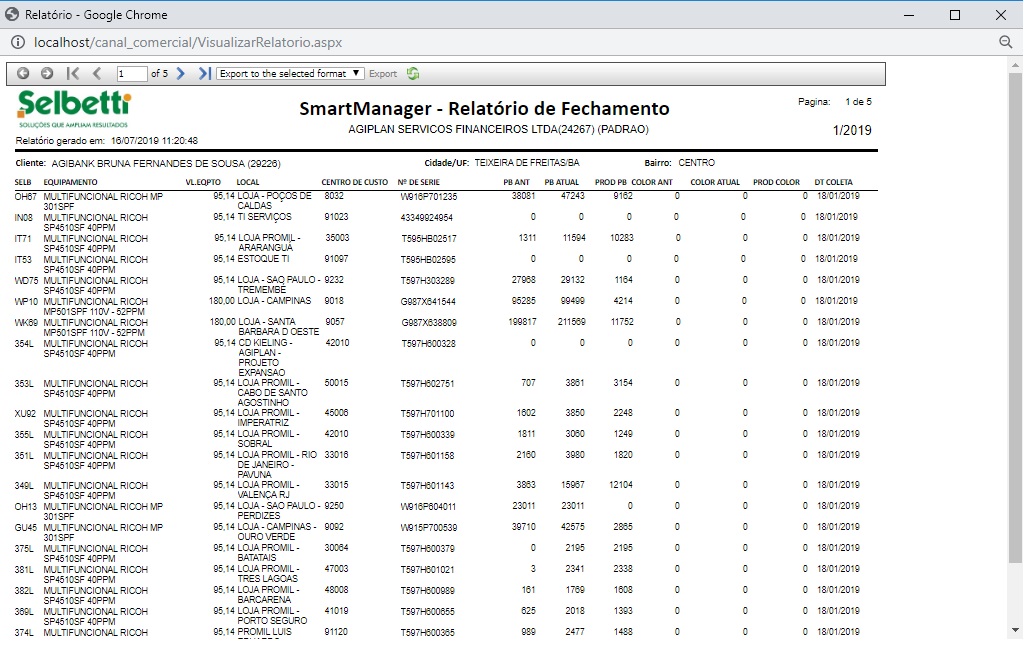Select serial number 43349924954
This screenshot has width=1024, height=653.
(426, 217)
